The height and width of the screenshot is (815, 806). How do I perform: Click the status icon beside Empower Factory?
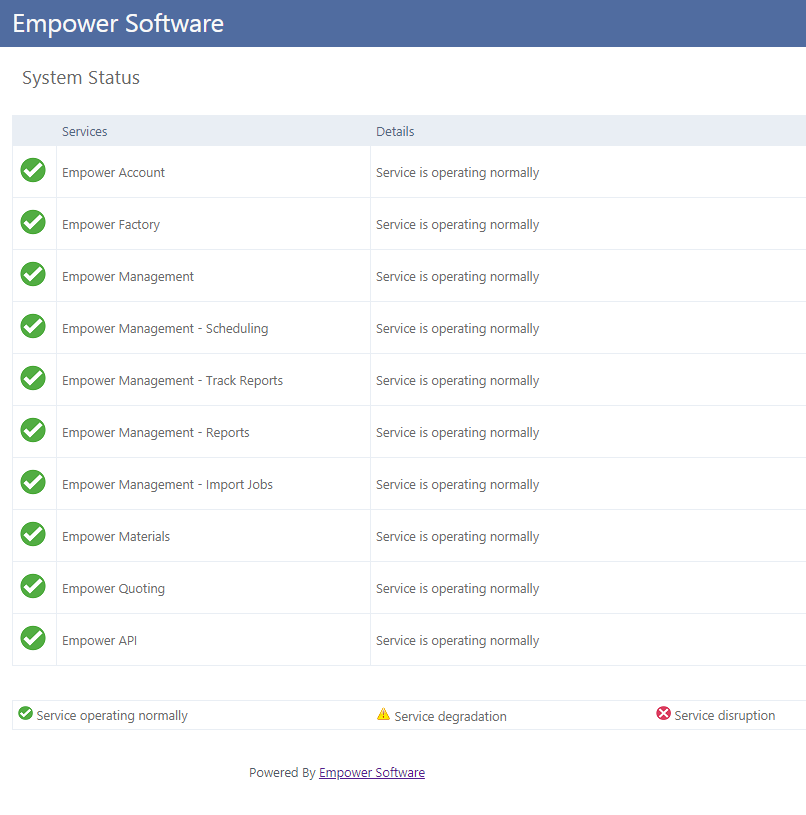33,223
